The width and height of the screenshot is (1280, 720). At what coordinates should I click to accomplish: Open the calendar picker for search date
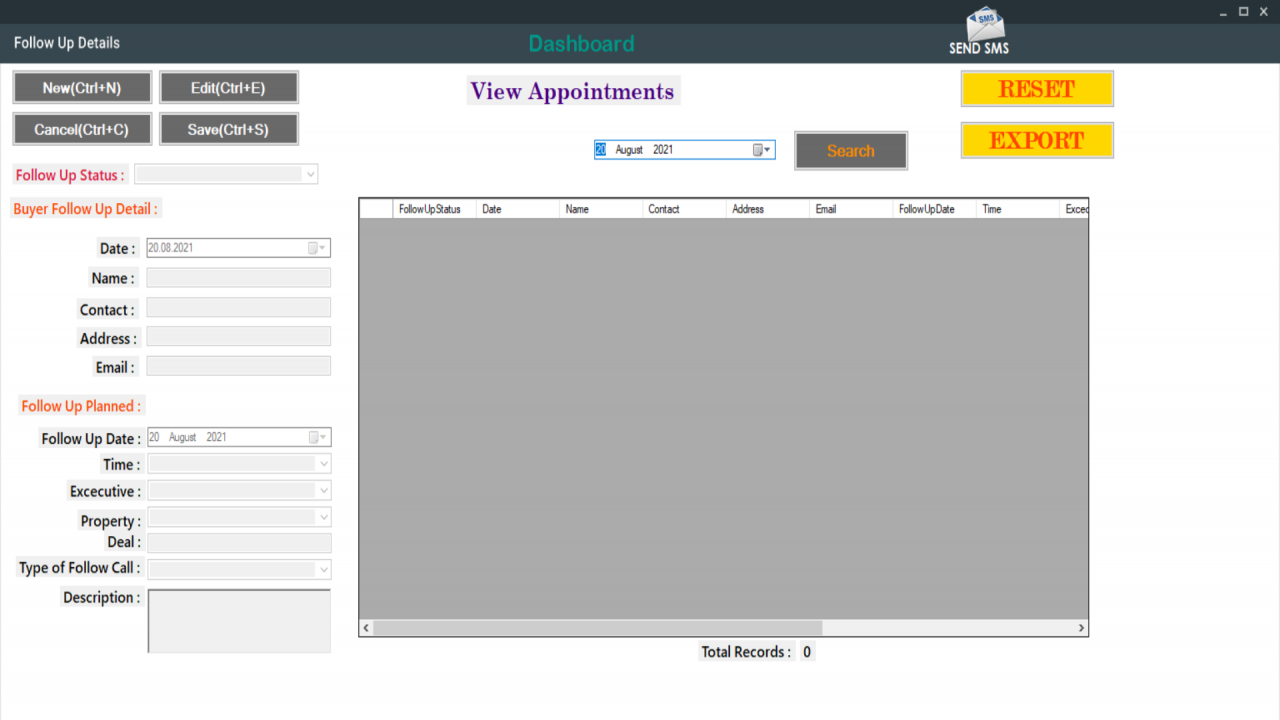(x=762, y=150)
